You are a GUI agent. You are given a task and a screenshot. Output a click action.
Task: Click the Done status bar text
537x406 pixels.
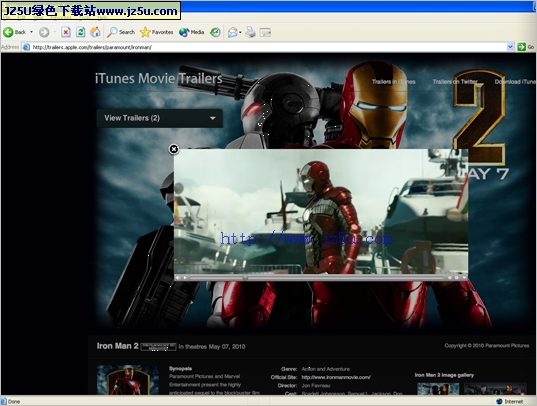14,401
